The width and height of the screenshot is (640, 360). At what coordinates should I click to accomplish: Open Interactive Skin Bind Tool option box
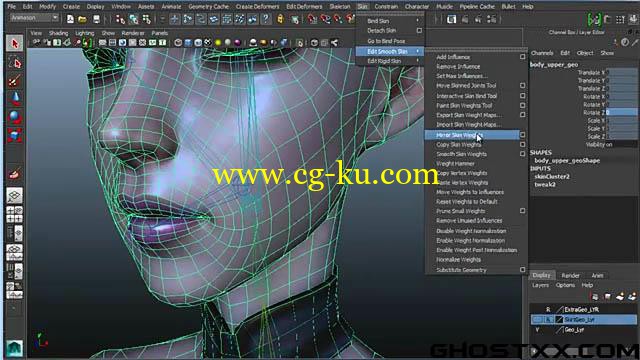522,96
